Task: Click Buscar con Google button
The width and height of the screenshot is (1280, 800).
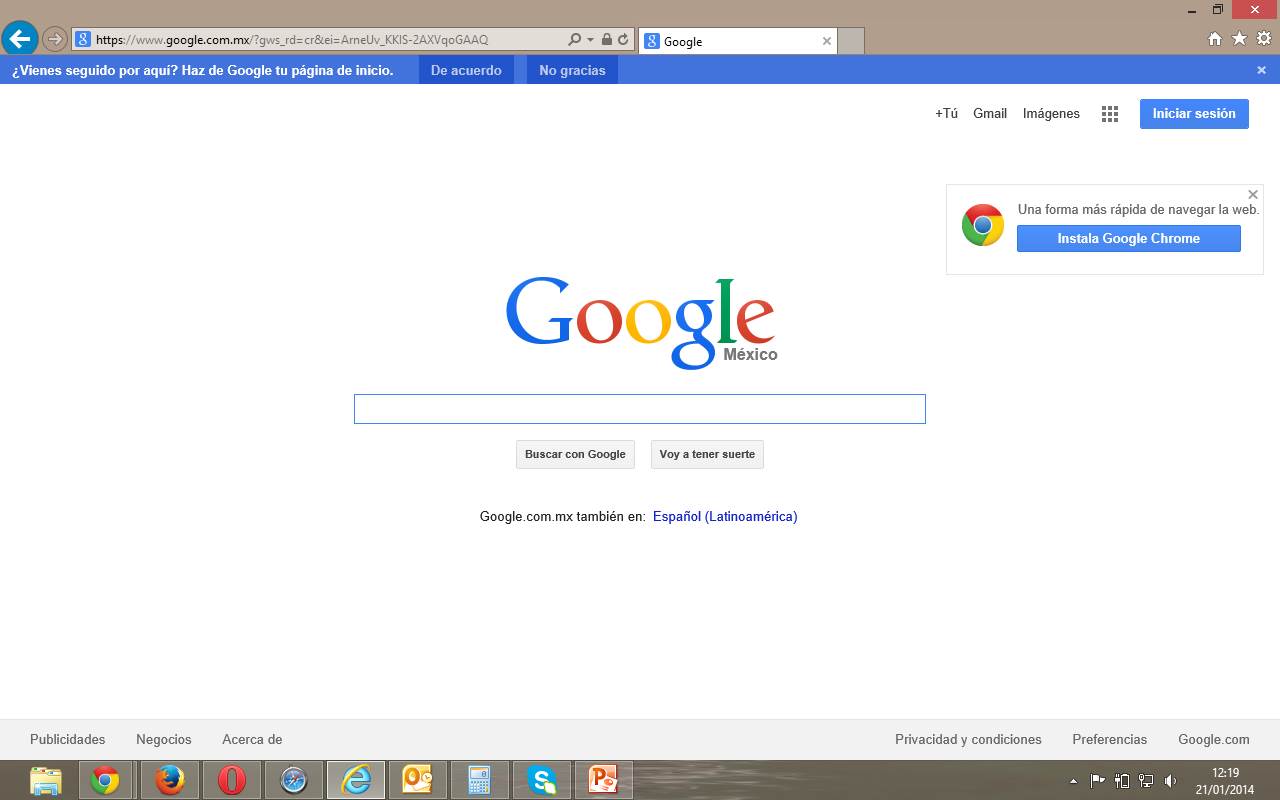Action: click(x=575, y=454)
